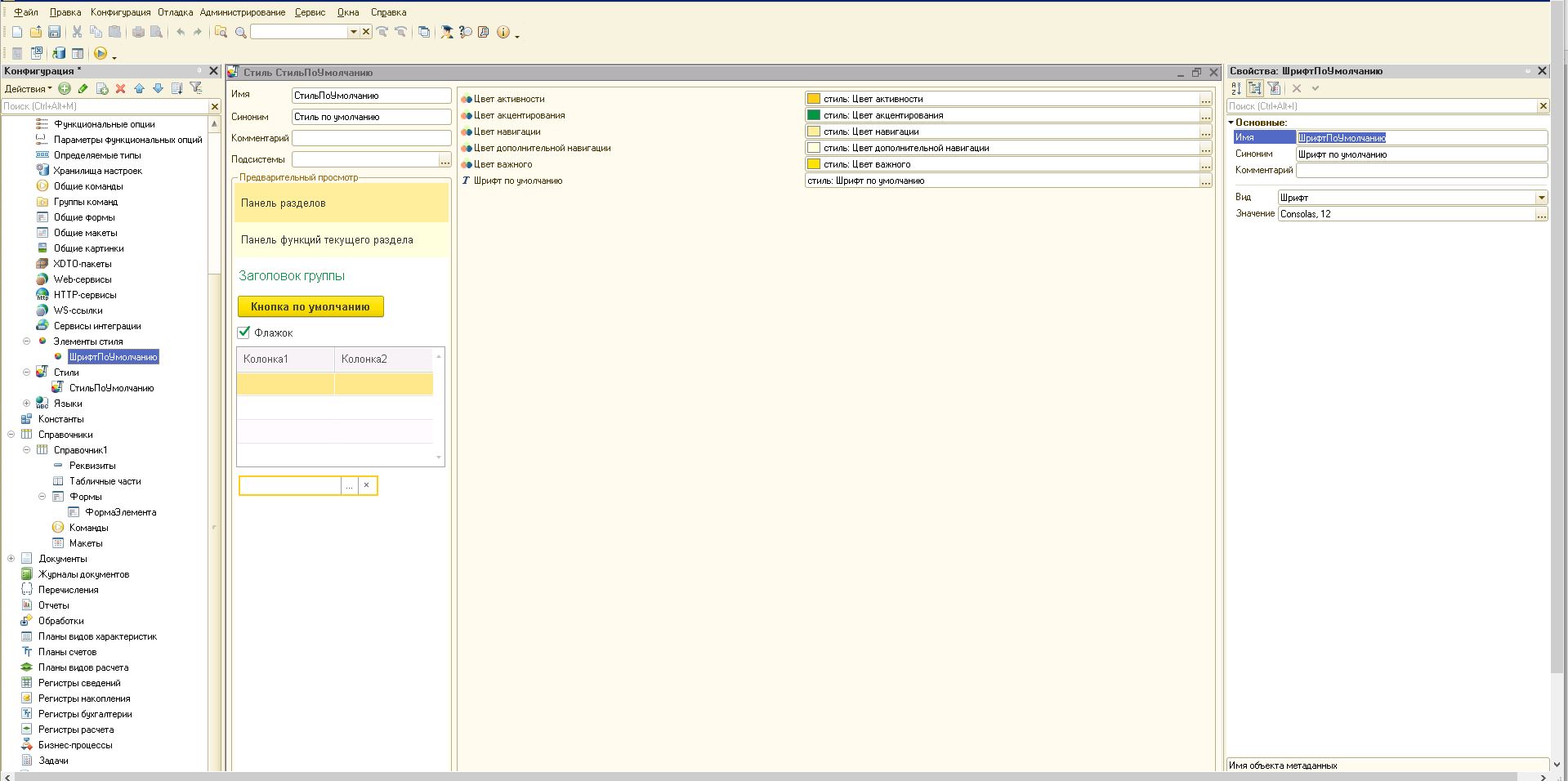Image resolution: width=1568 pixels, height=781 pixels.
Task: Edit current object with pencil icon
Action: (x=83, y=88)
